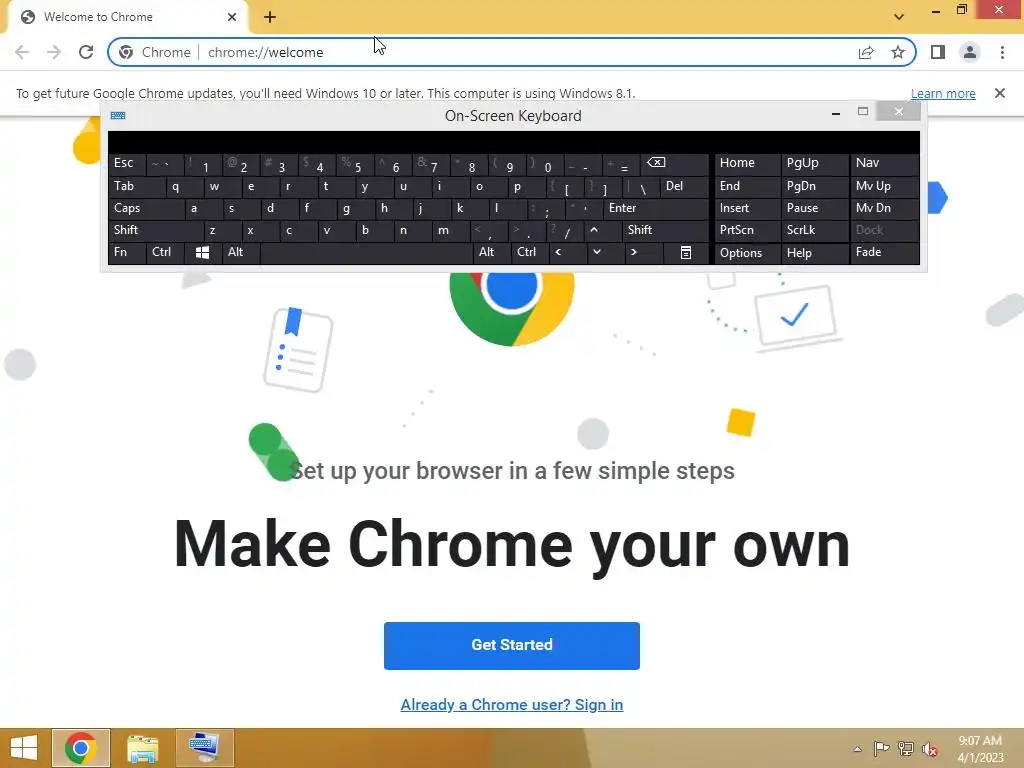1024x768 pixels.
Task: Tap the PrtScn key on keyboard
Action: coord(747,230)
